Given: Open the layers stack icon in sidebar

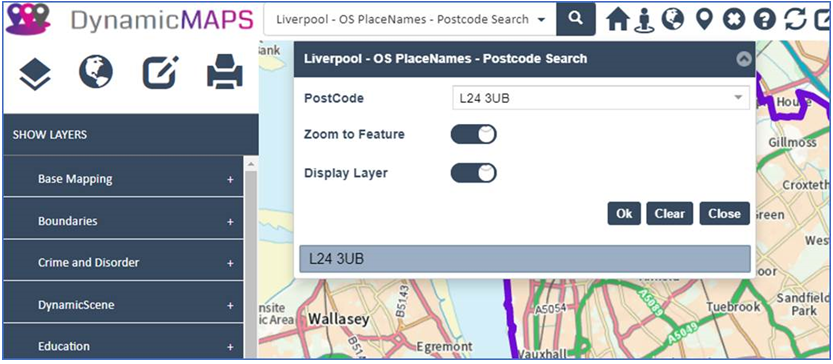Looking at the screenshot, I should point(35,73).
